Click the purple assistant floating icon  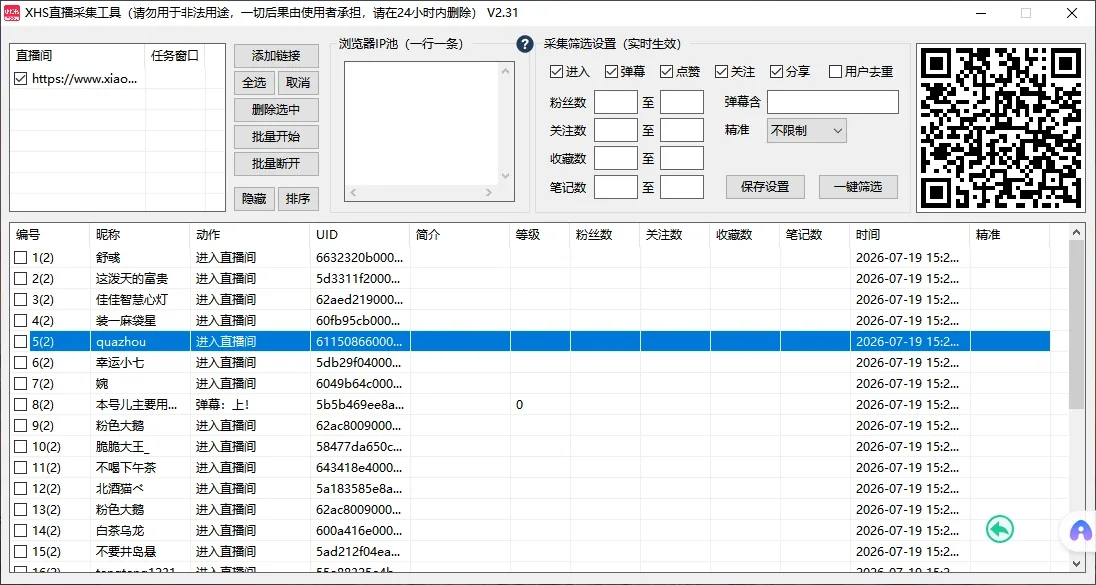(x=1081, y=531)
